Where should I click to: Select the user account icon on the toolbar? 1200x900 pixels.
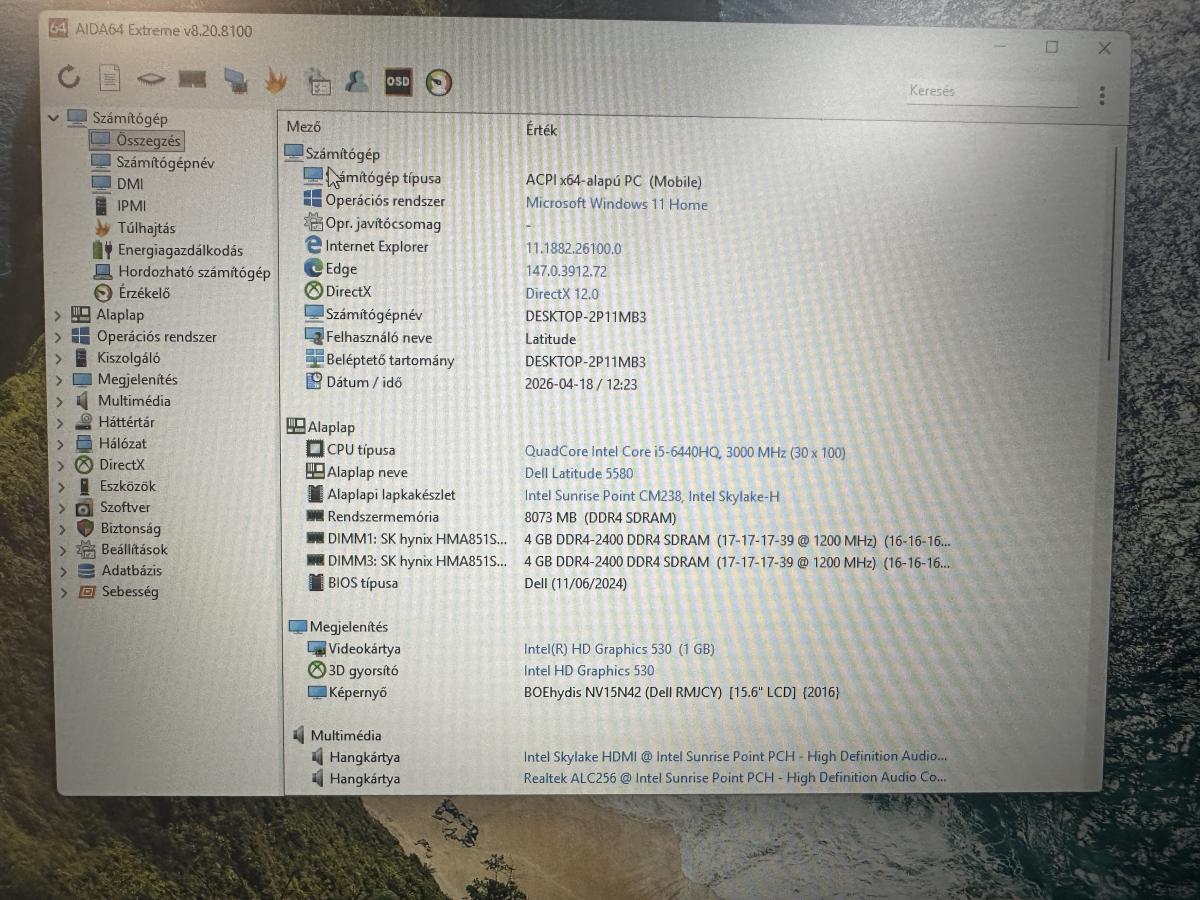coord(356,78)
